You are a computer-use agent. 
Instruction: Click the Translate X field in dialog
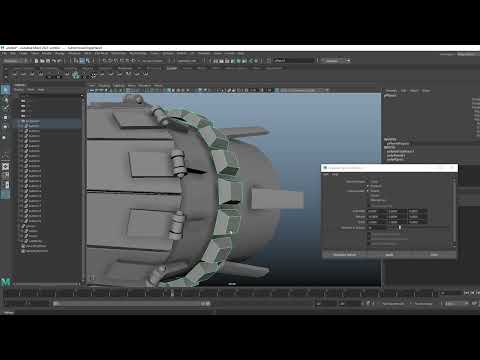pos(376,211)
